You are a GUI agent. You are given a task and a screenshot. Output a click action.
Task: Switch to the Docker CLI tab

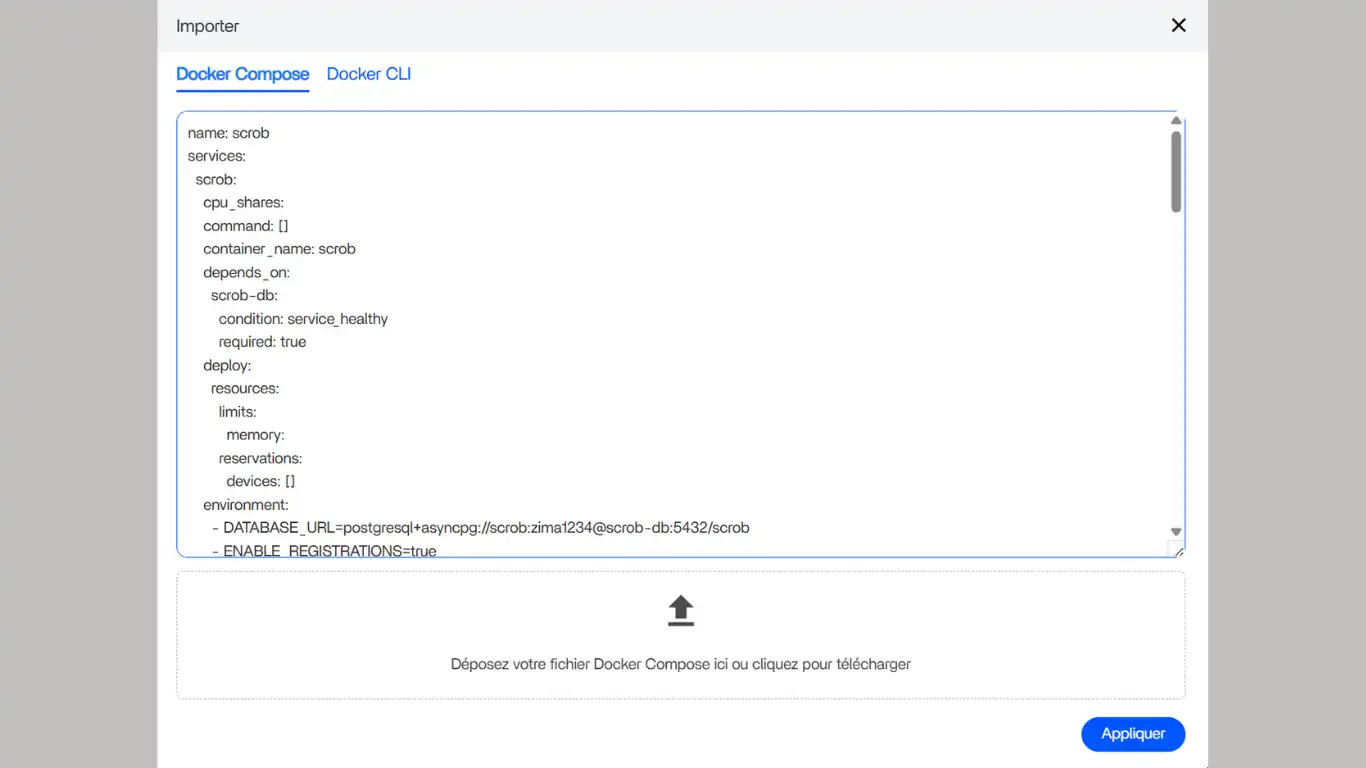tap(368, 74)
